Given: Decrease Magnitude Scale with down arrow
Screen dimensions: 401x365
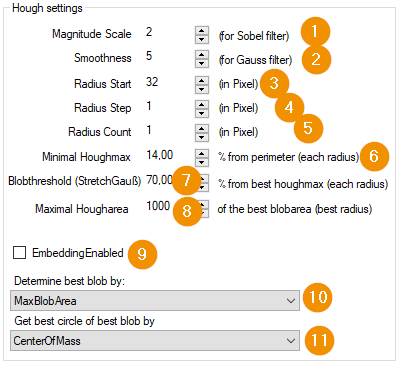Looking at the screenshot, I should (x=202, y=40).
